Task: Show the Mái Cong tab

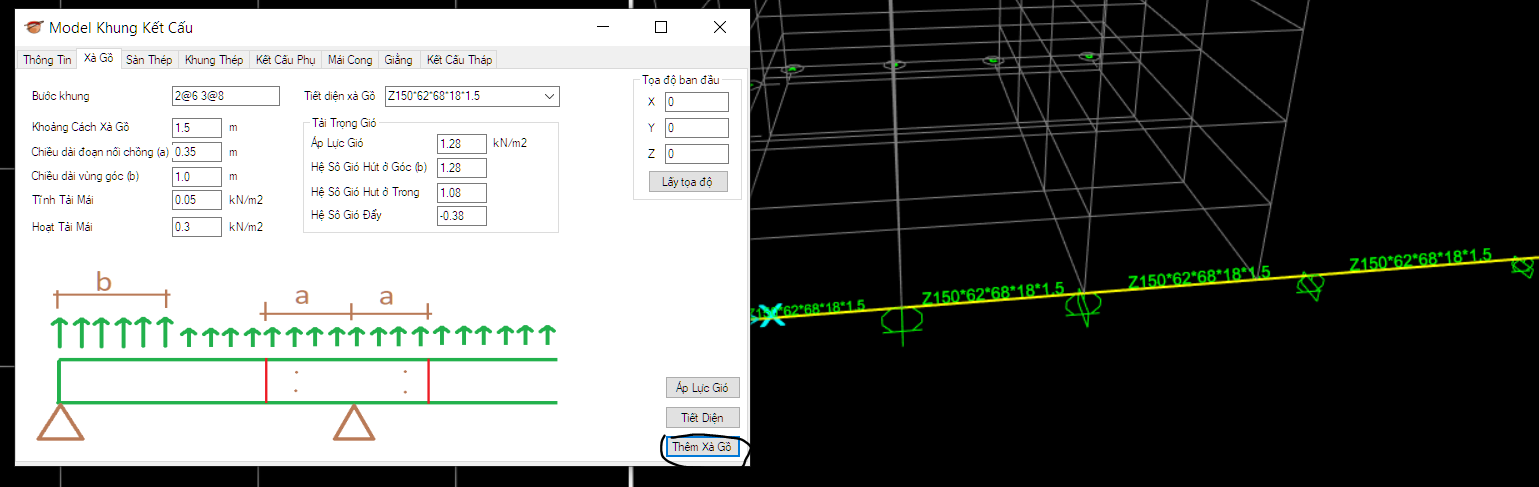Action: click(x=350, y=60)
